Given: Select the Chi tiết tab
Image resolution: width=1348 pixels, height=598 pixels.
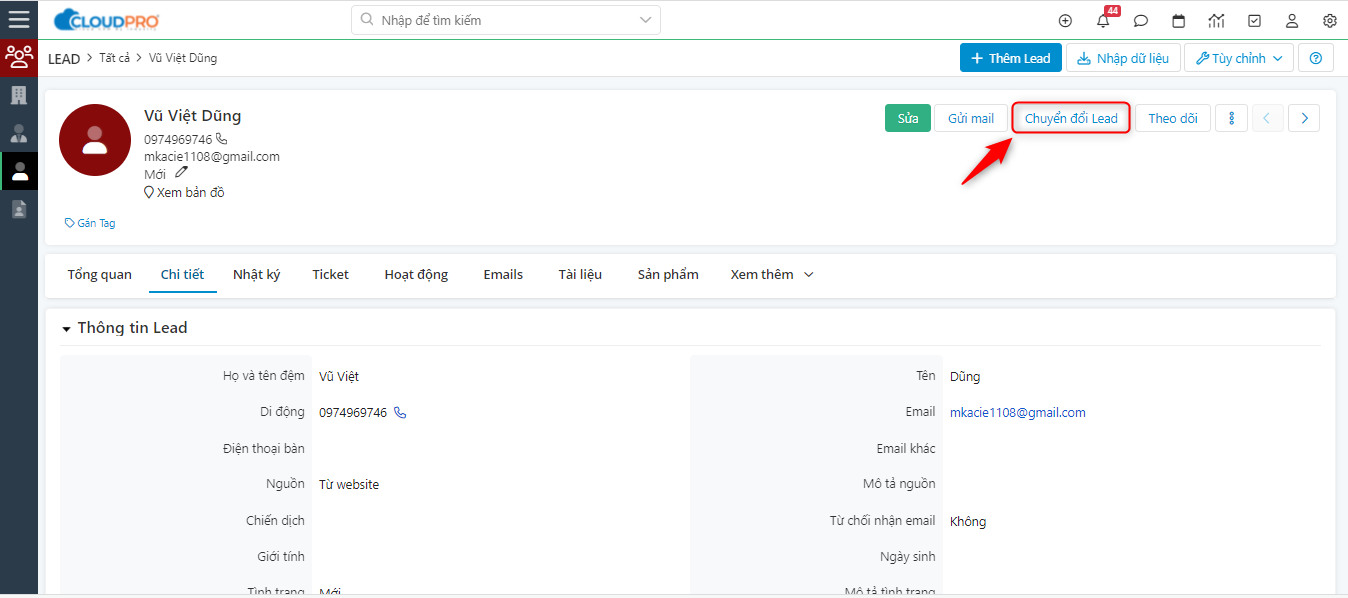Looking at the screenshot, I should [x=182, y=274].
